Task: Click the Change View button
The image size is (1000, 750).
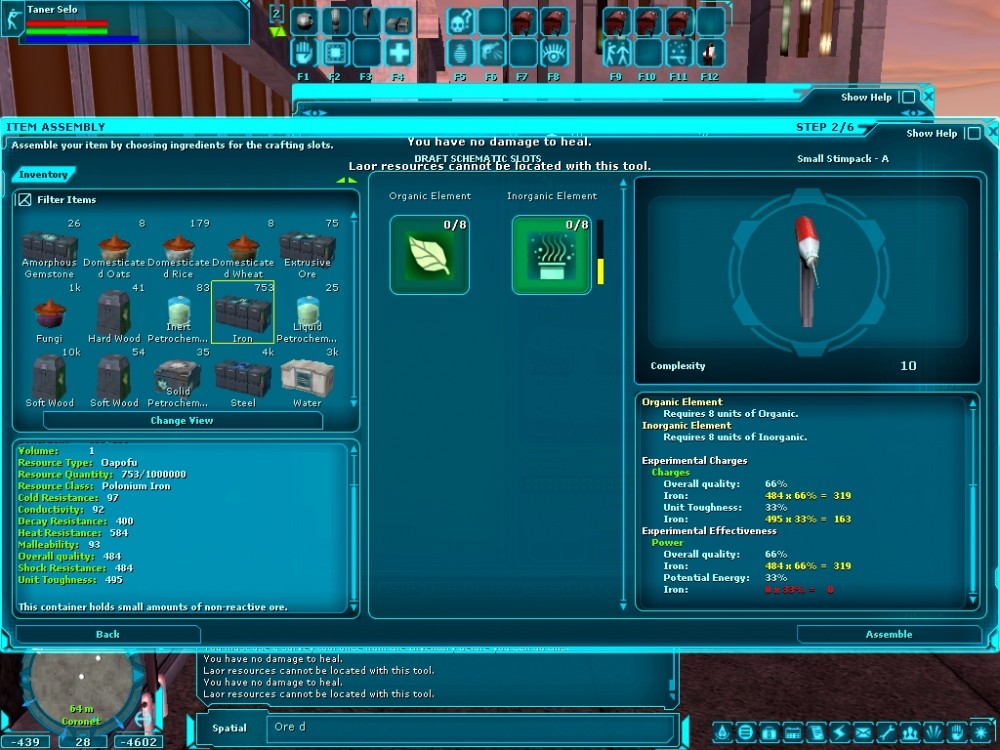Action: tap(182, 421)
